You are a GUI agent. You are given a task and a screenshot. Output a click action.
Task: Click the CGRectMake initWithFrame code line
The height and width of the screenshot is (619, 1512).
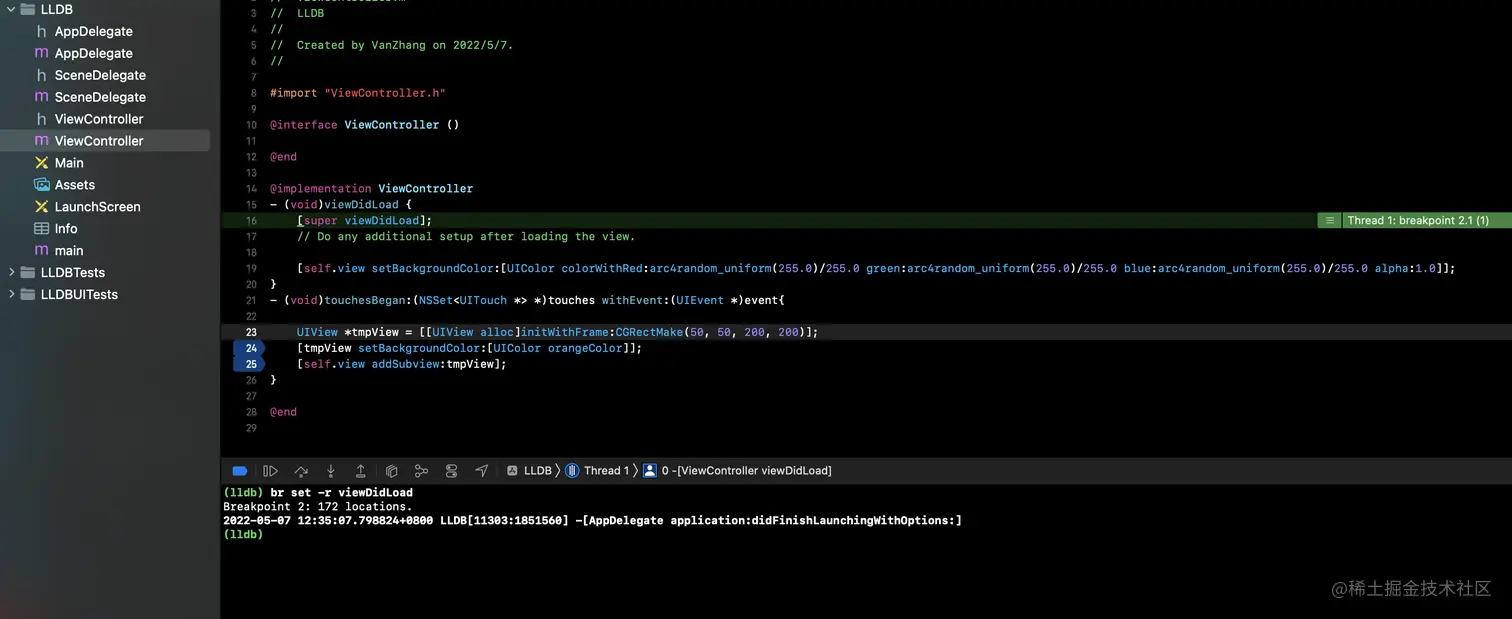pyautogui.click(x=557, y=332)
